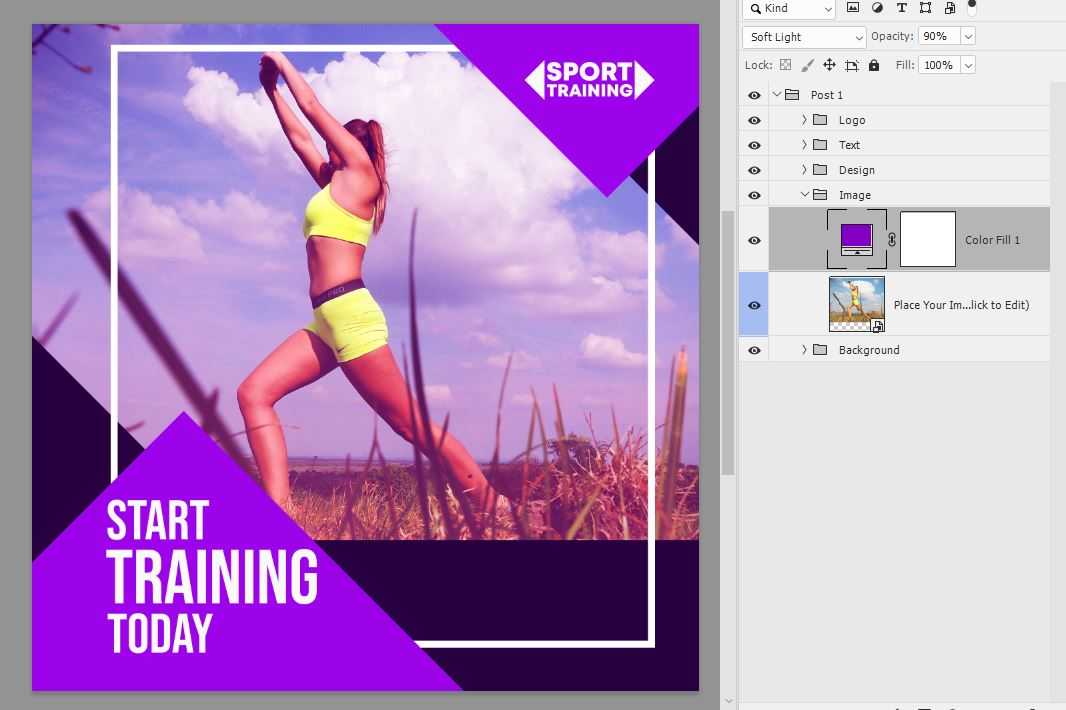
Task: Lock image pixels brush icon
Action: (807, 65)
